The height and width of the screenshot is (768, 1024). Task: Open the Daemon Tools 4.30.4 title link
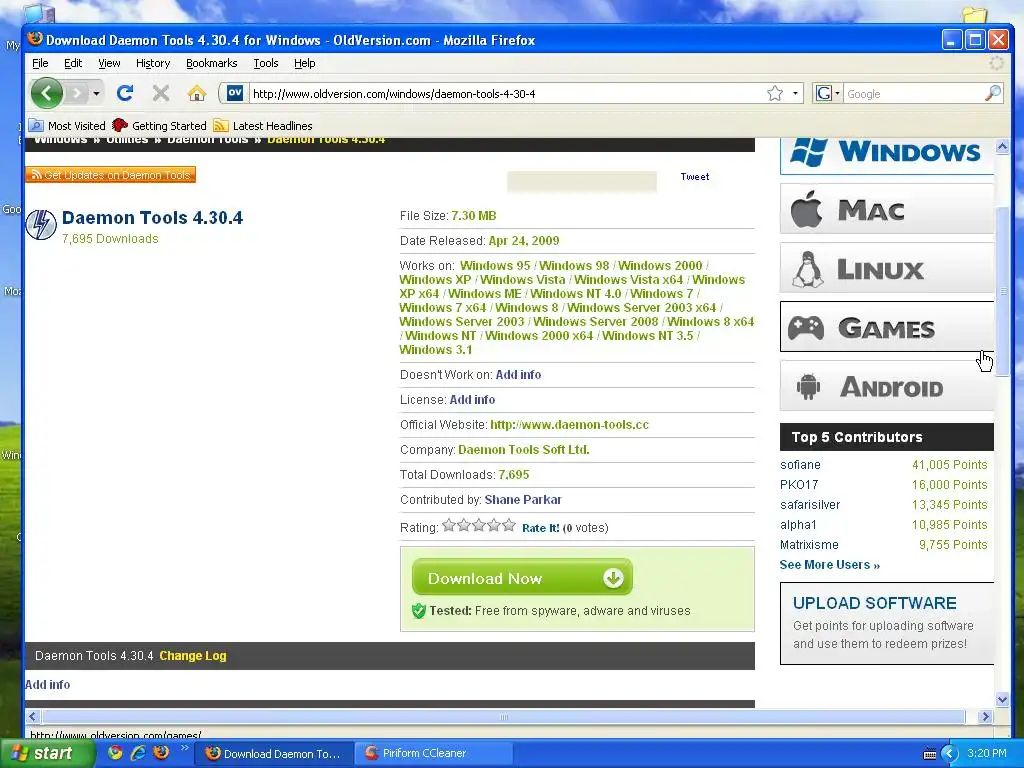[x=152, y=217]
